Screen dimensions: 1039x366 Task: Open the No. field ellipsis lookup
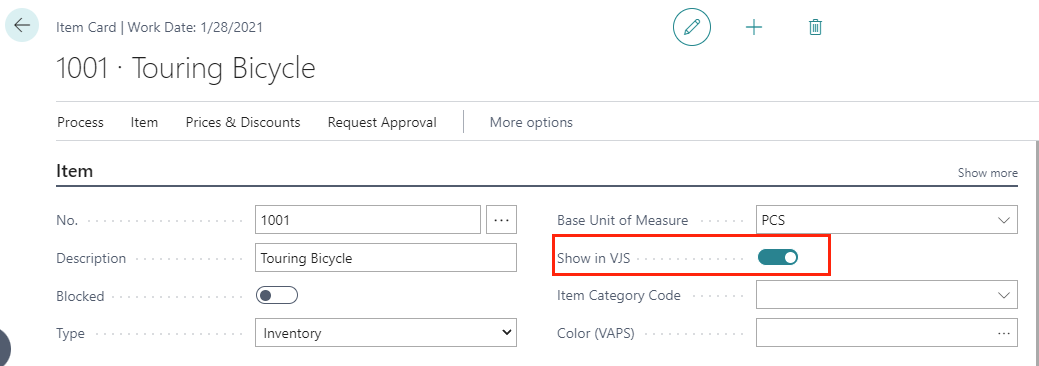(x=502, y=219)
